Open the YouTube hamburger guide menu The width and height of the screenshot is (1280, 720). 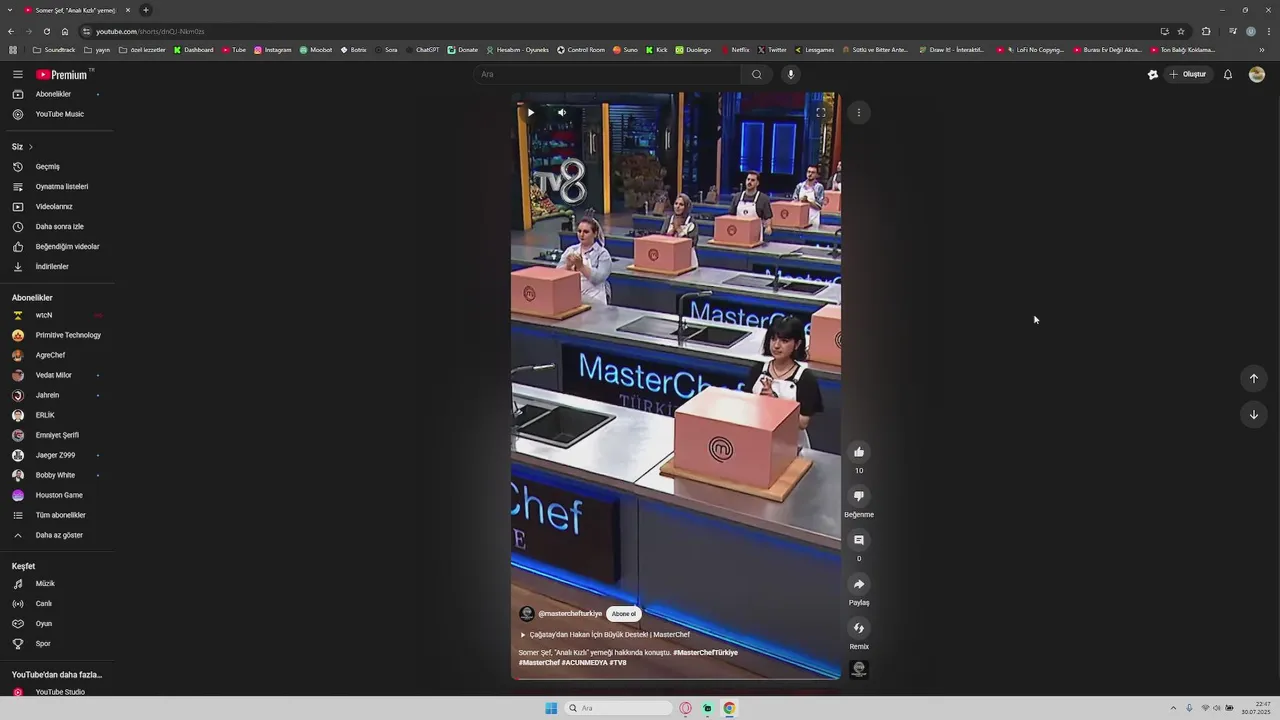pos(18,74)
